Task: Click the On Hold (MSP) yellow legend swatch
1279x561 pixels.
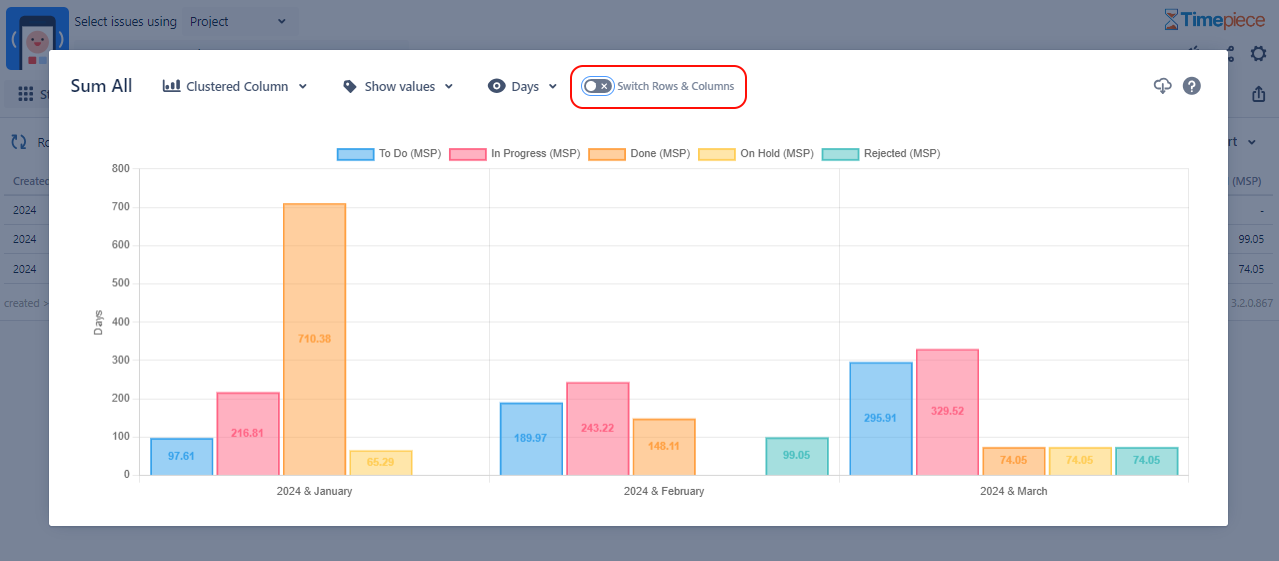Action: click(716, 154)
